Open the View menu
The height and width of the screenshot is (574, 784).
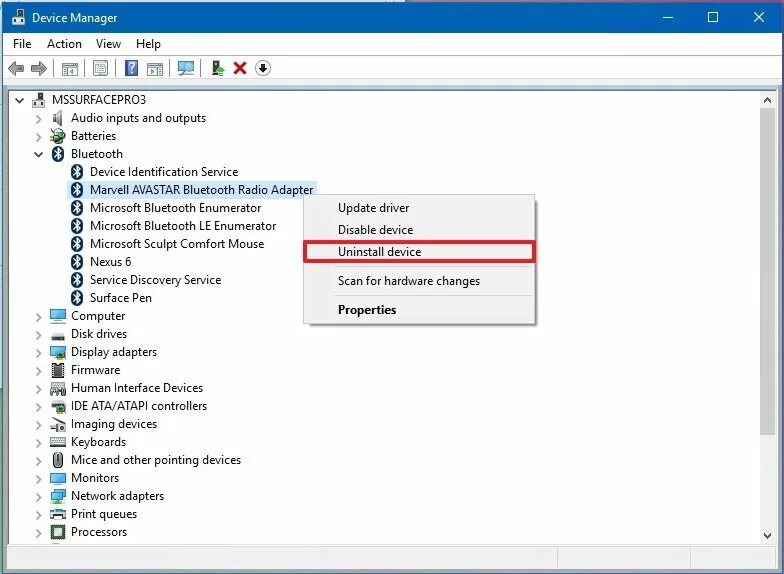[x=108, y=44]
